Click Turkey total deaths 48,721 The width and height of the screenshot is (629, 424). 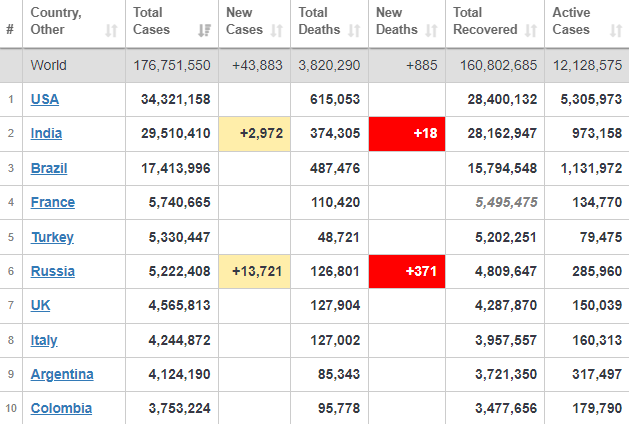339,237
